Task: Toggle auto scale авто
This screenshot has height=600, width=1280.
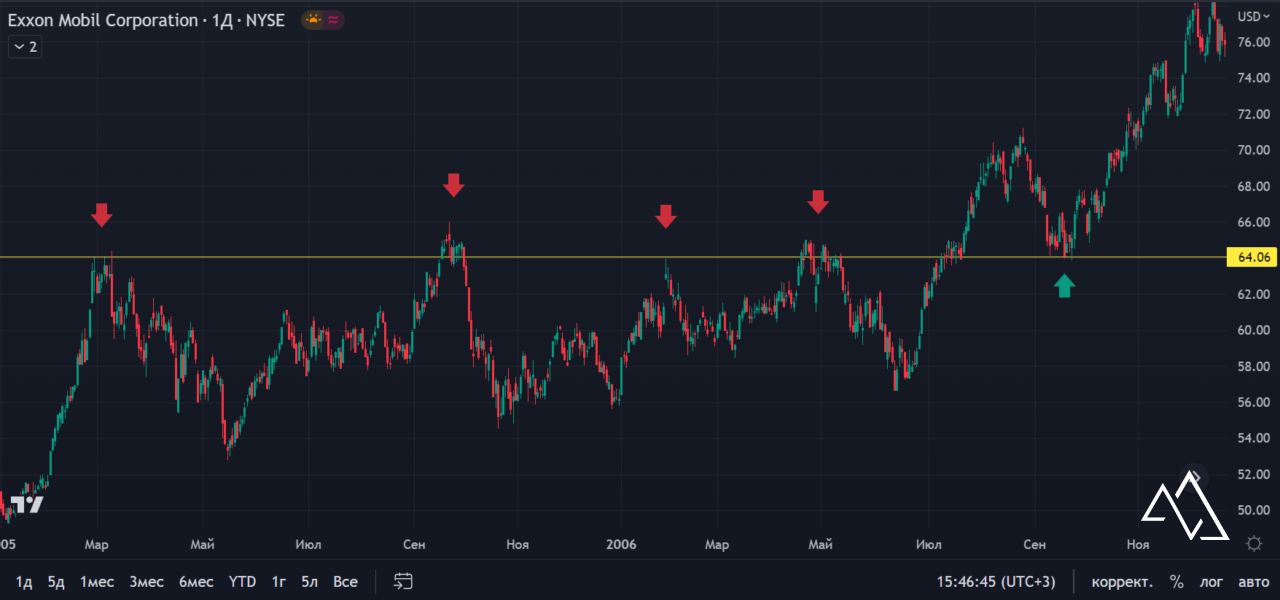Action: (x=1253, y=581)
